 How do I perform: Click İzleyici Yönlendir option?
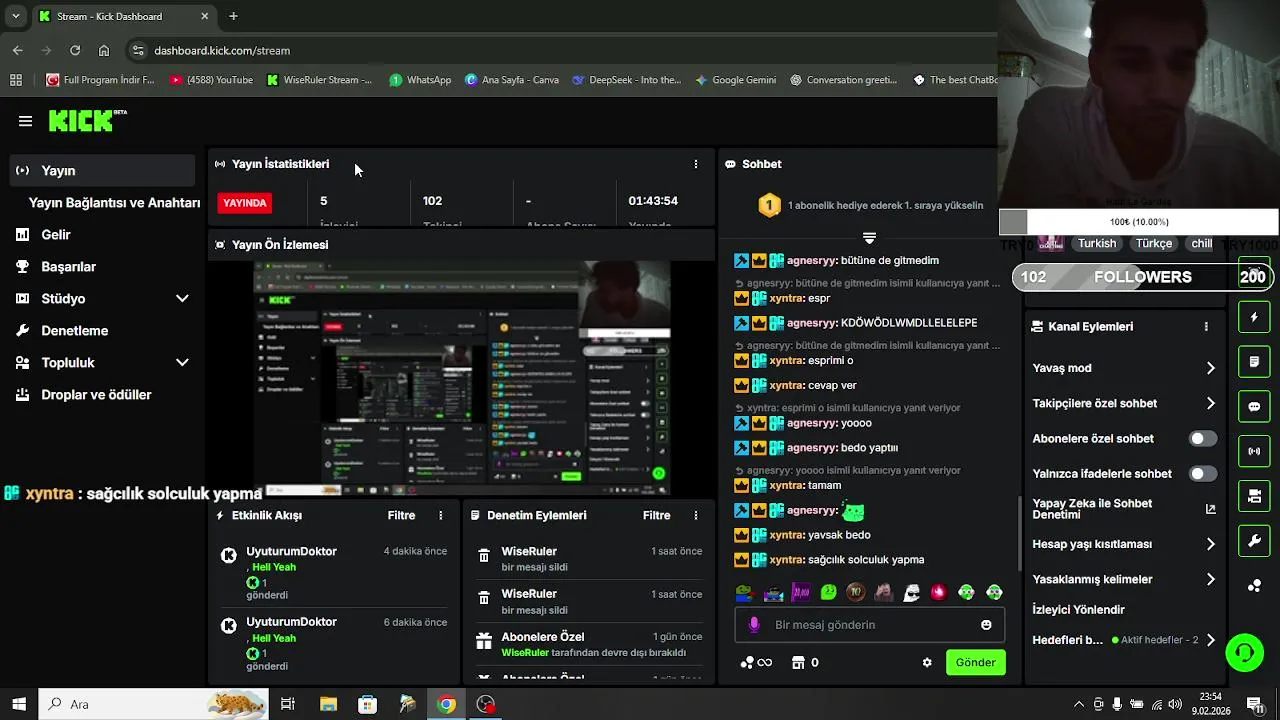(1078, 609)
